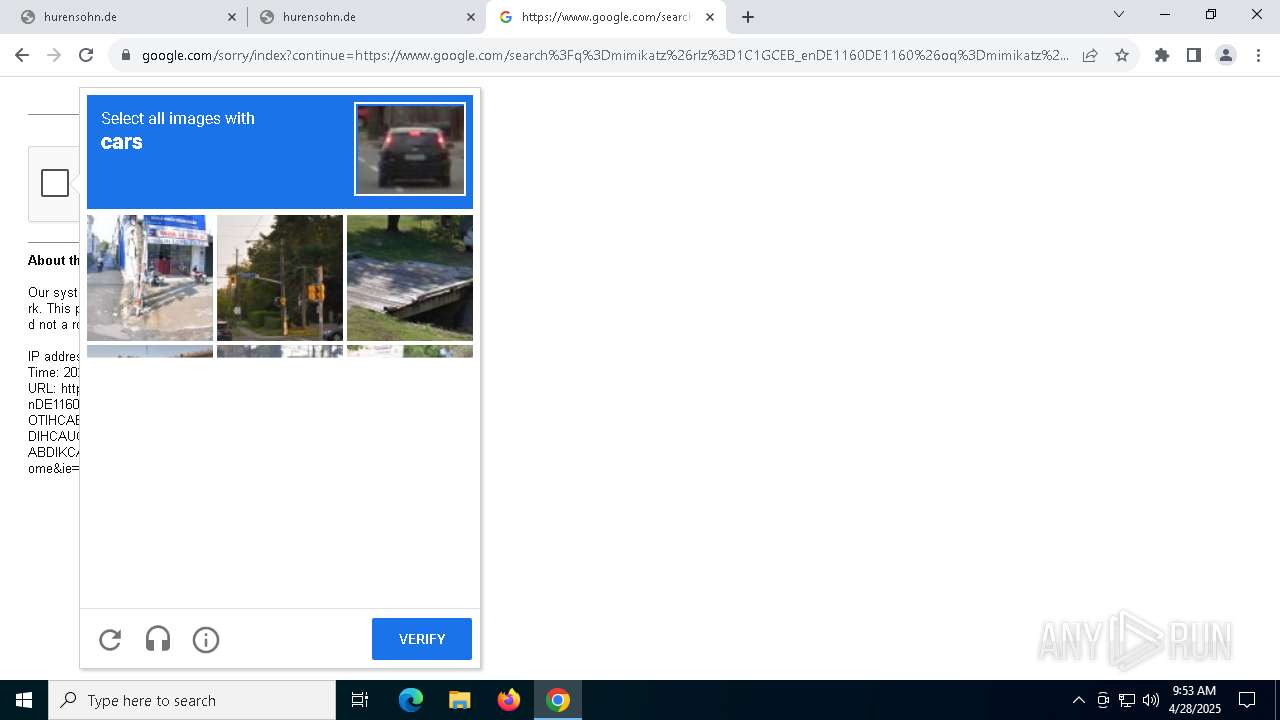View site information lock icon
1280x720 pixels.
(126, 55)
